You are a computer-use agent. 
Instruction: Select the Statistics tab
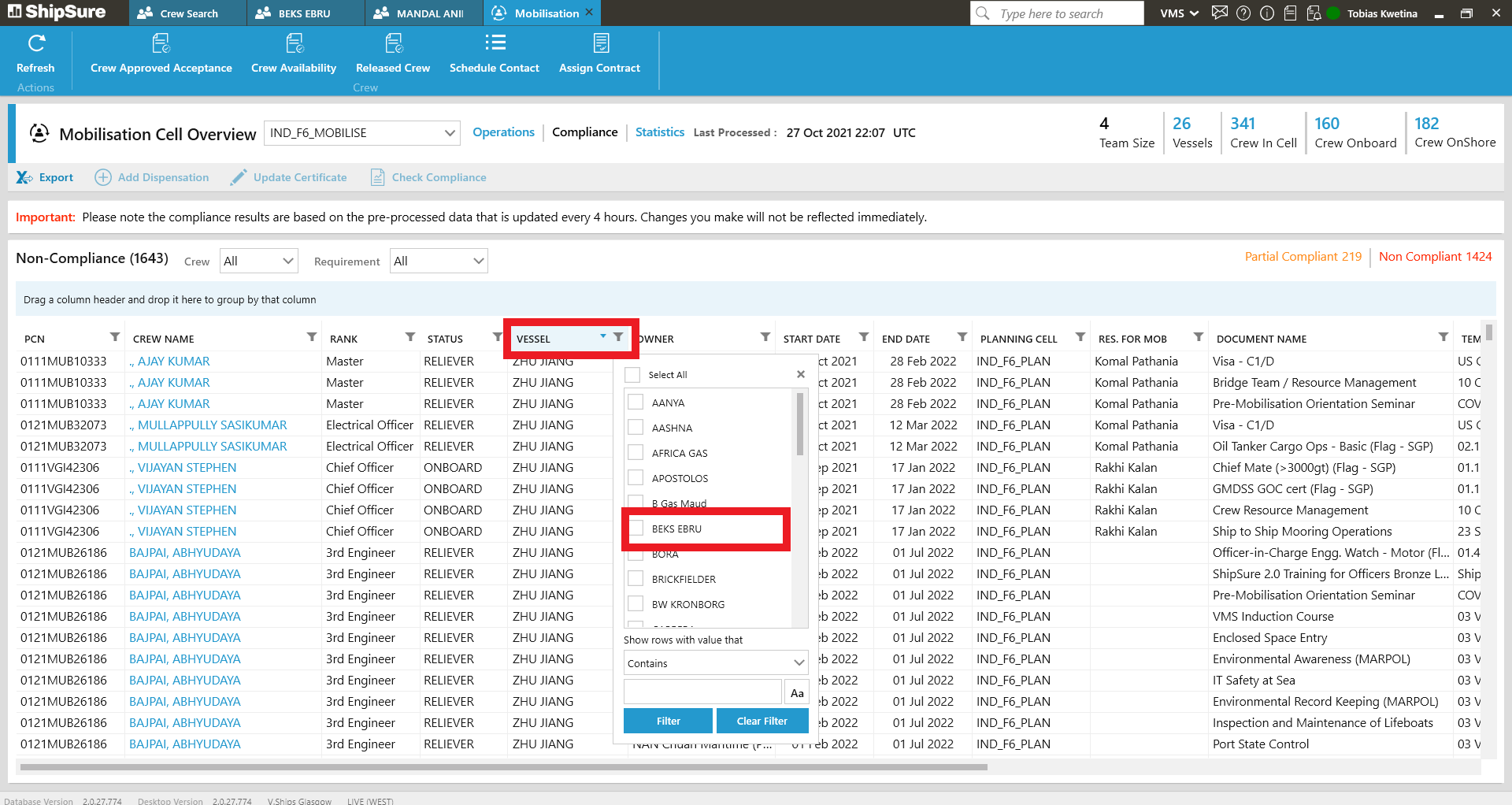(660, 132)
